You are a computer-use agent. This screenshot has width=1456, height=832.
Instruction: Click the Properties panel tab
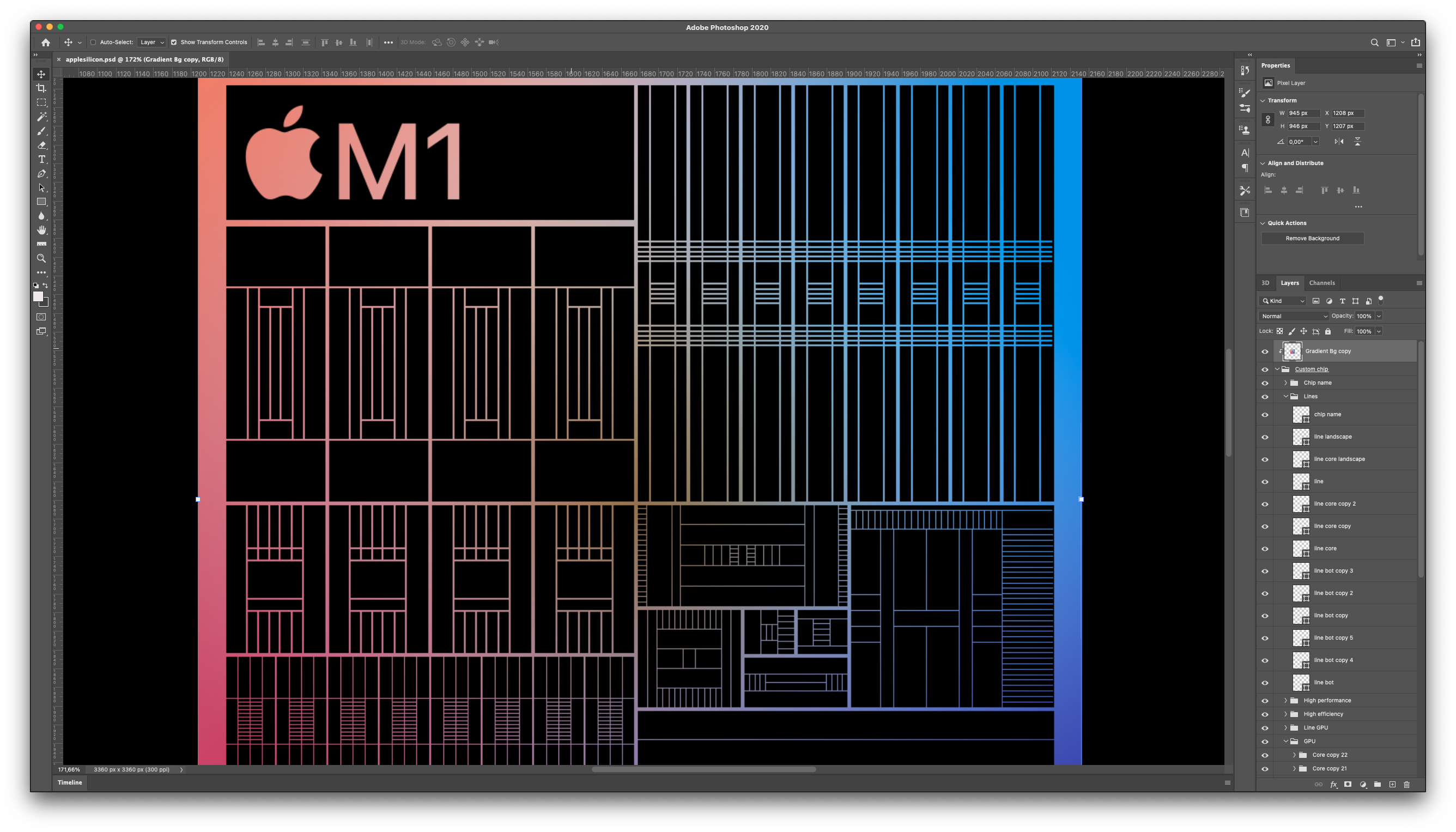(1276, 66)
